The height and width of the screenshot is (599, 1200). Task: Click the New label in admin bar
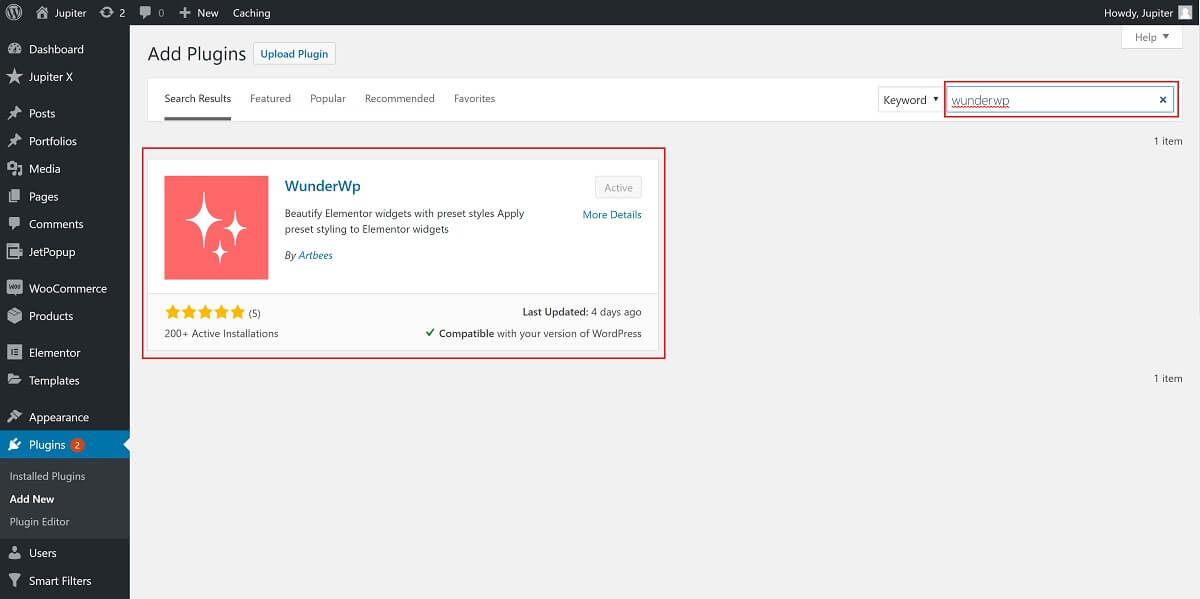[208, 13]
